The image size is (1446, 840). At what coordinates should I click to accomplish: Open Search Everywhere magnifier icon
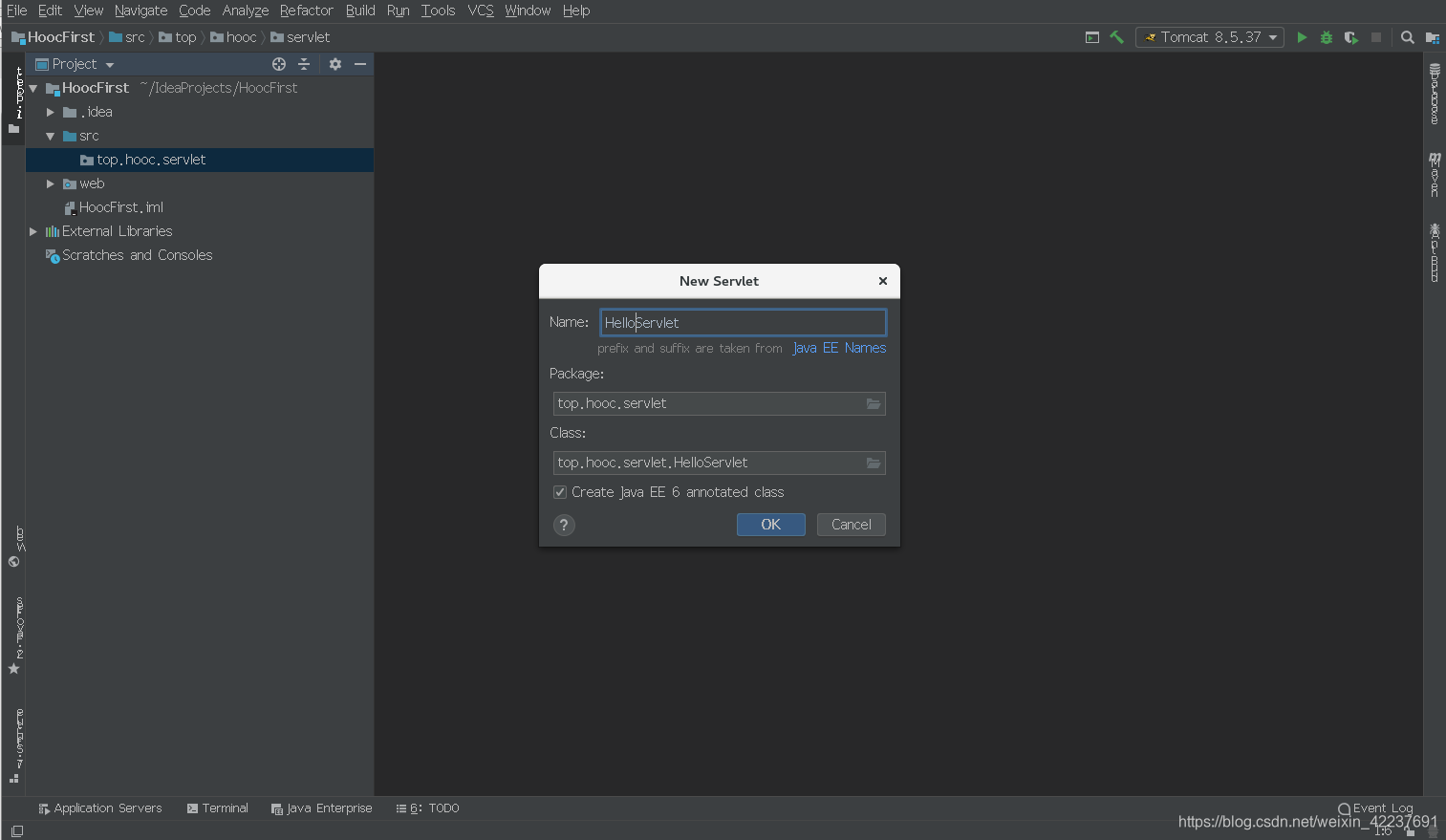(1408, 37)
